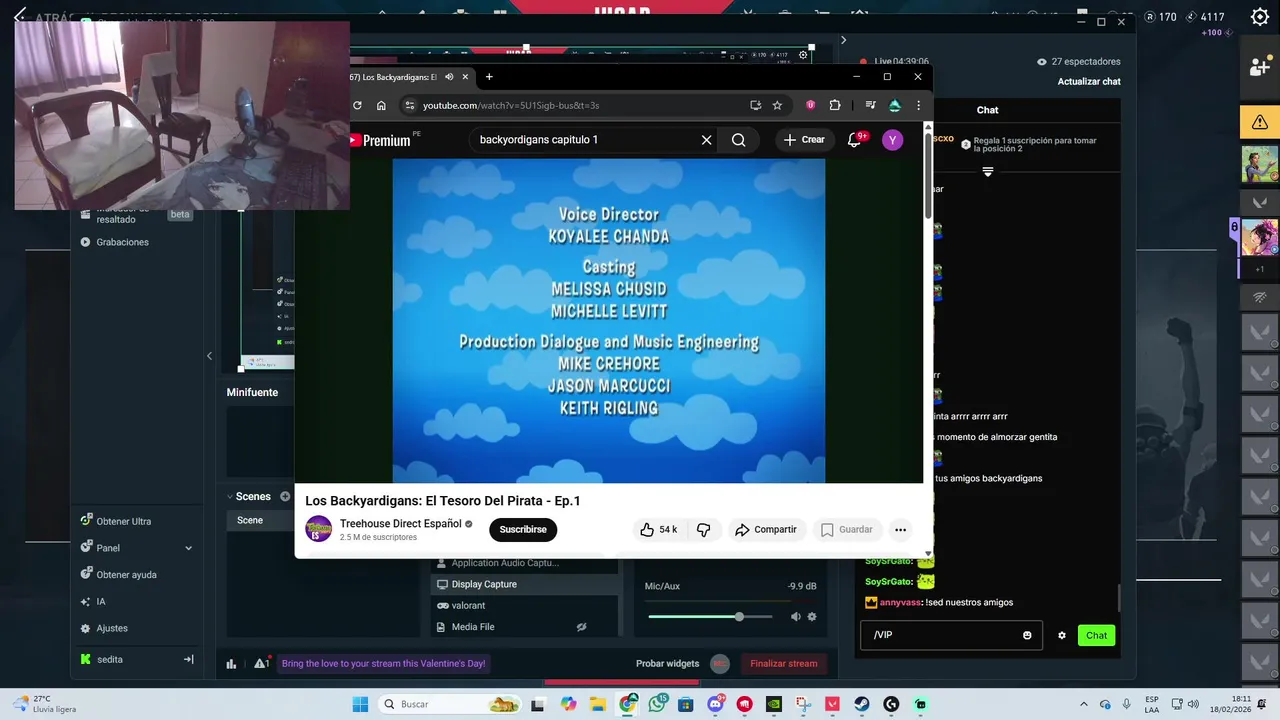This screenshot has height=720, width=1280.
Task: Mute Mic/Aux speaker icon
Action: pyautogui.click(x=796, y=617)
